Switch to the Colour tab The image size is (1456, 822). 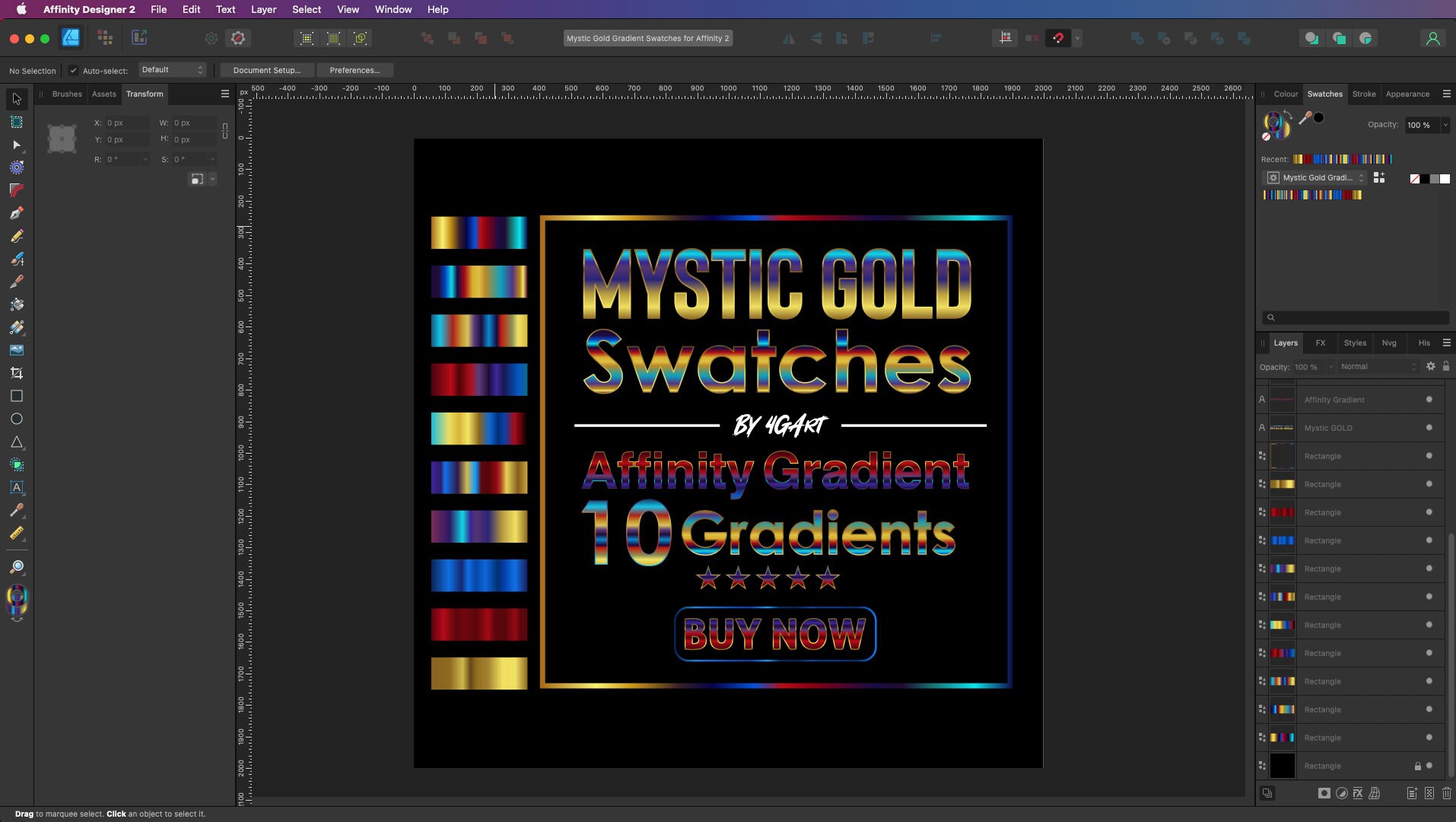point(1286,94)
